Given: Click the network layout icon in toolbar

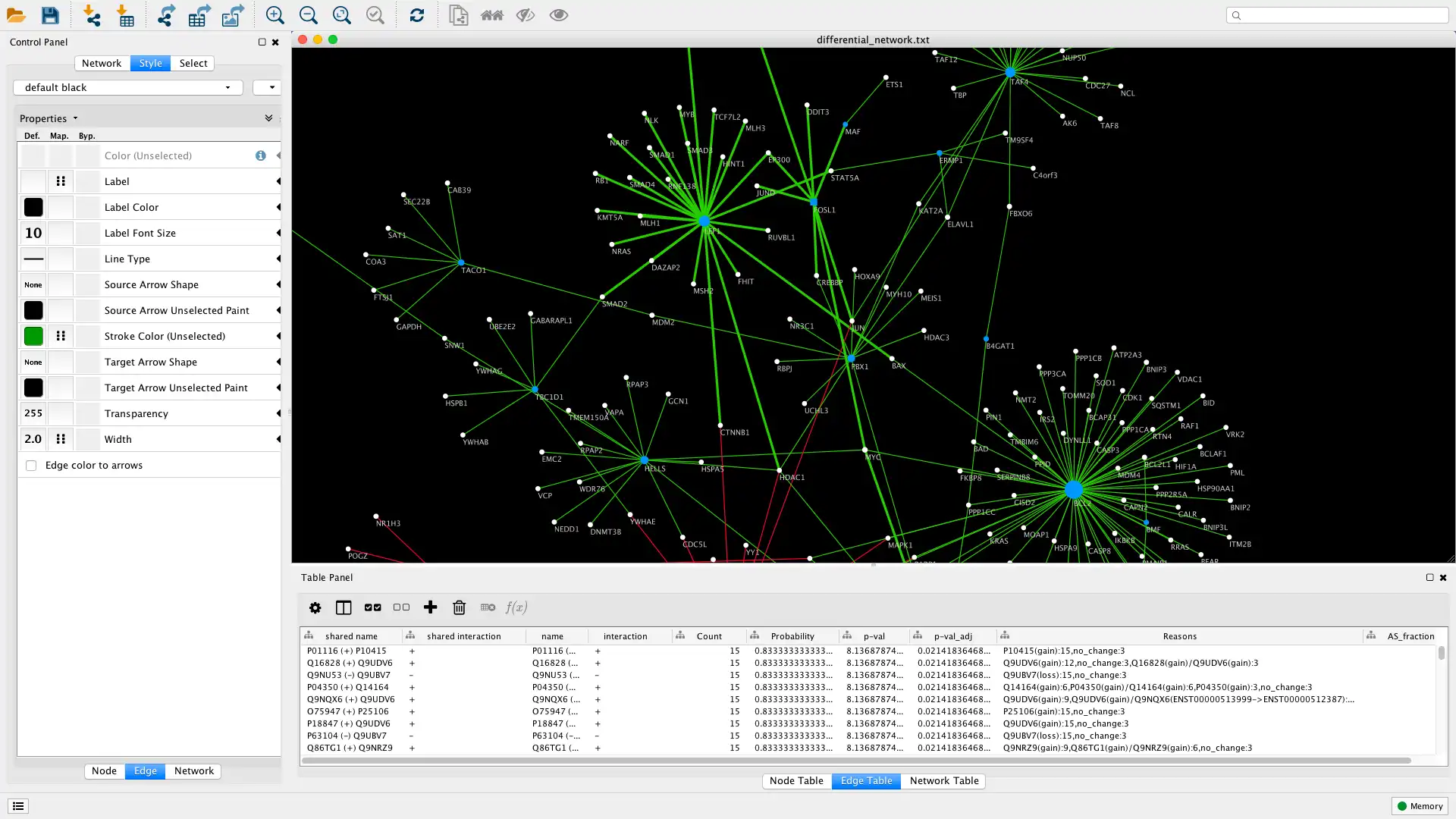Looking at the screenshot, I should (164, 15).
